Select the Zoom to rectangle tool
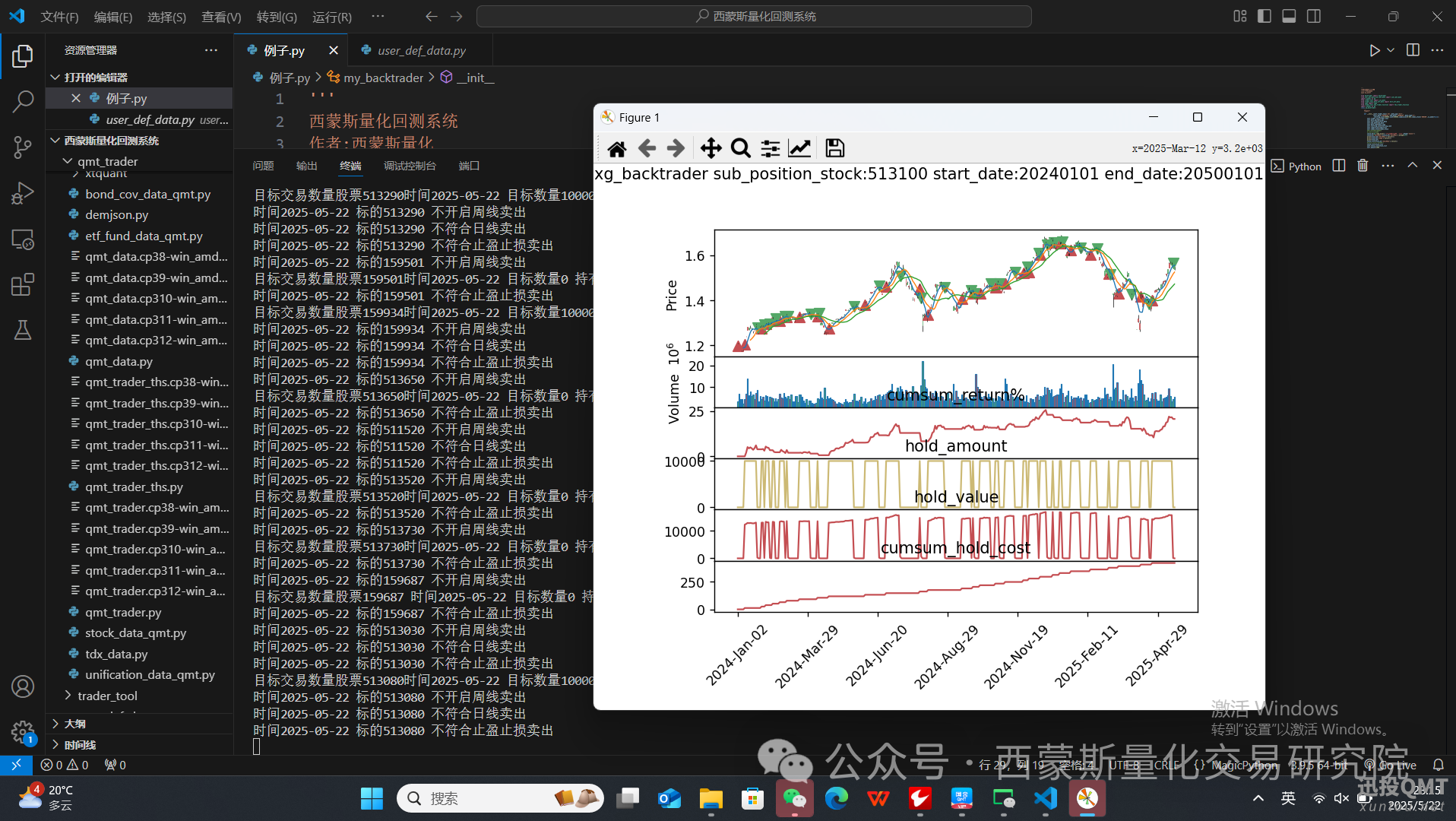Screen dimensions: 1456x821 pyautogui.click(x=740, y=148)
